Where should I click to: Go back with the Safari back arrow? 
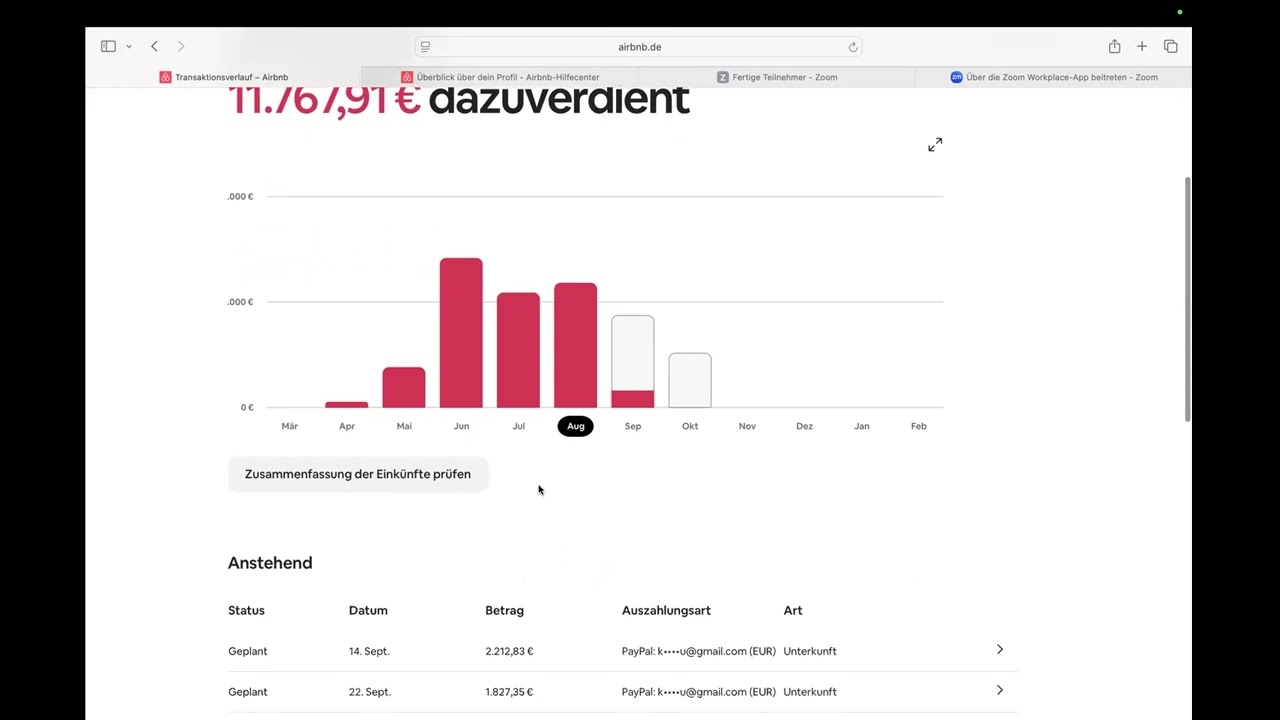[154, 46]
